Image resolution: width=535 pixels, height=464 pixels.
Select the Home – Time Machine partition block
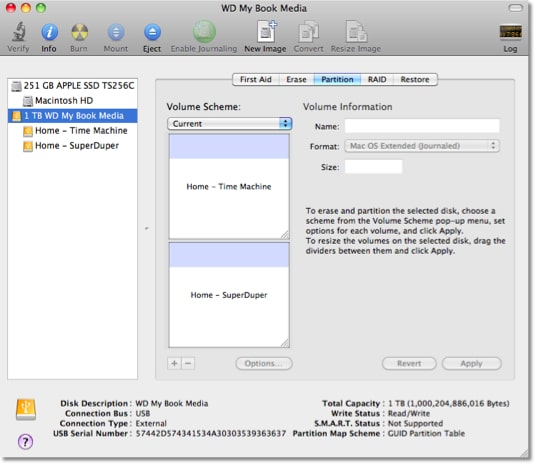pyautogui.click(x=229, y=186)
